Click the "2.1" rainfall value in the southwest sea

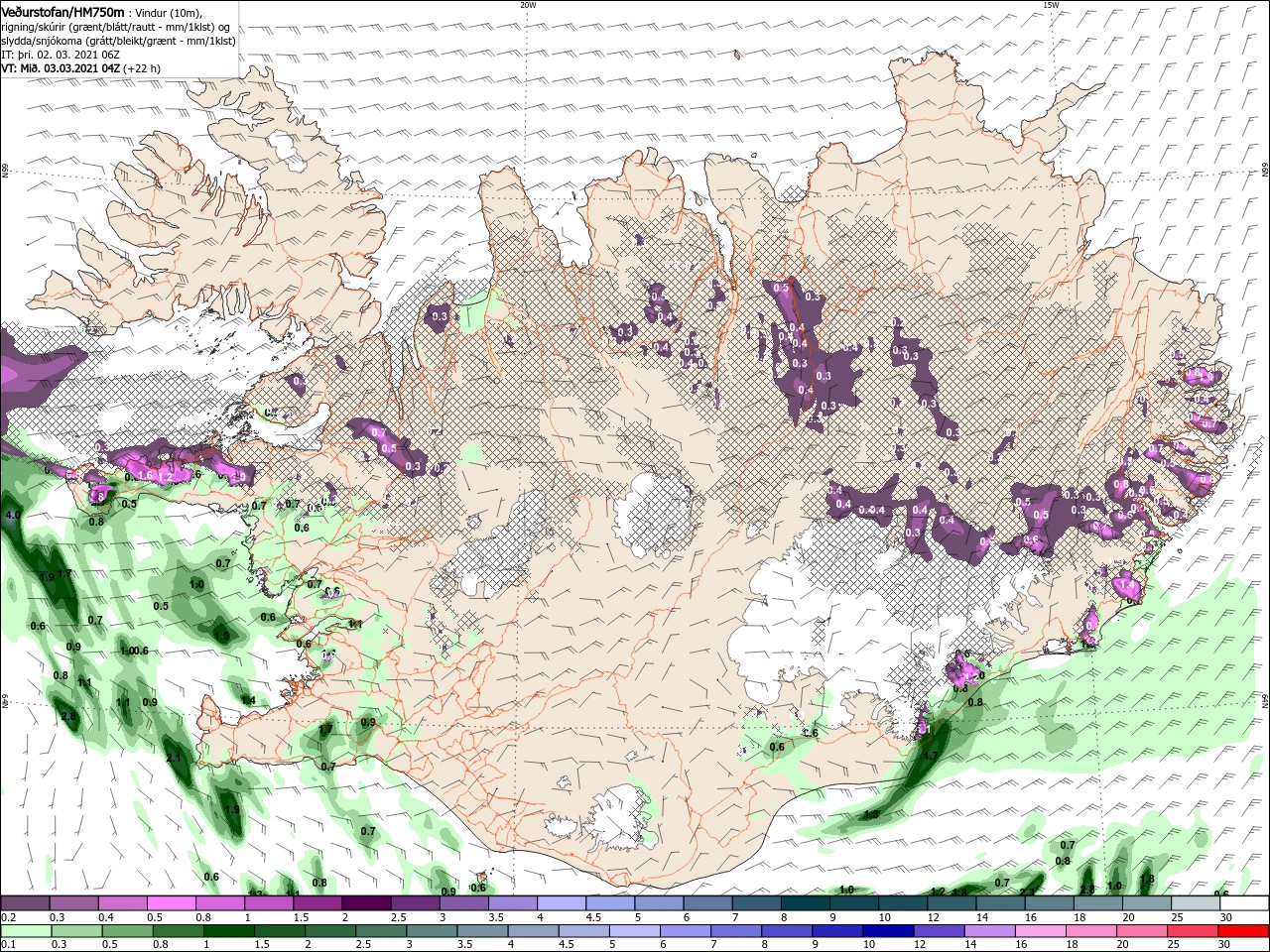174,758
